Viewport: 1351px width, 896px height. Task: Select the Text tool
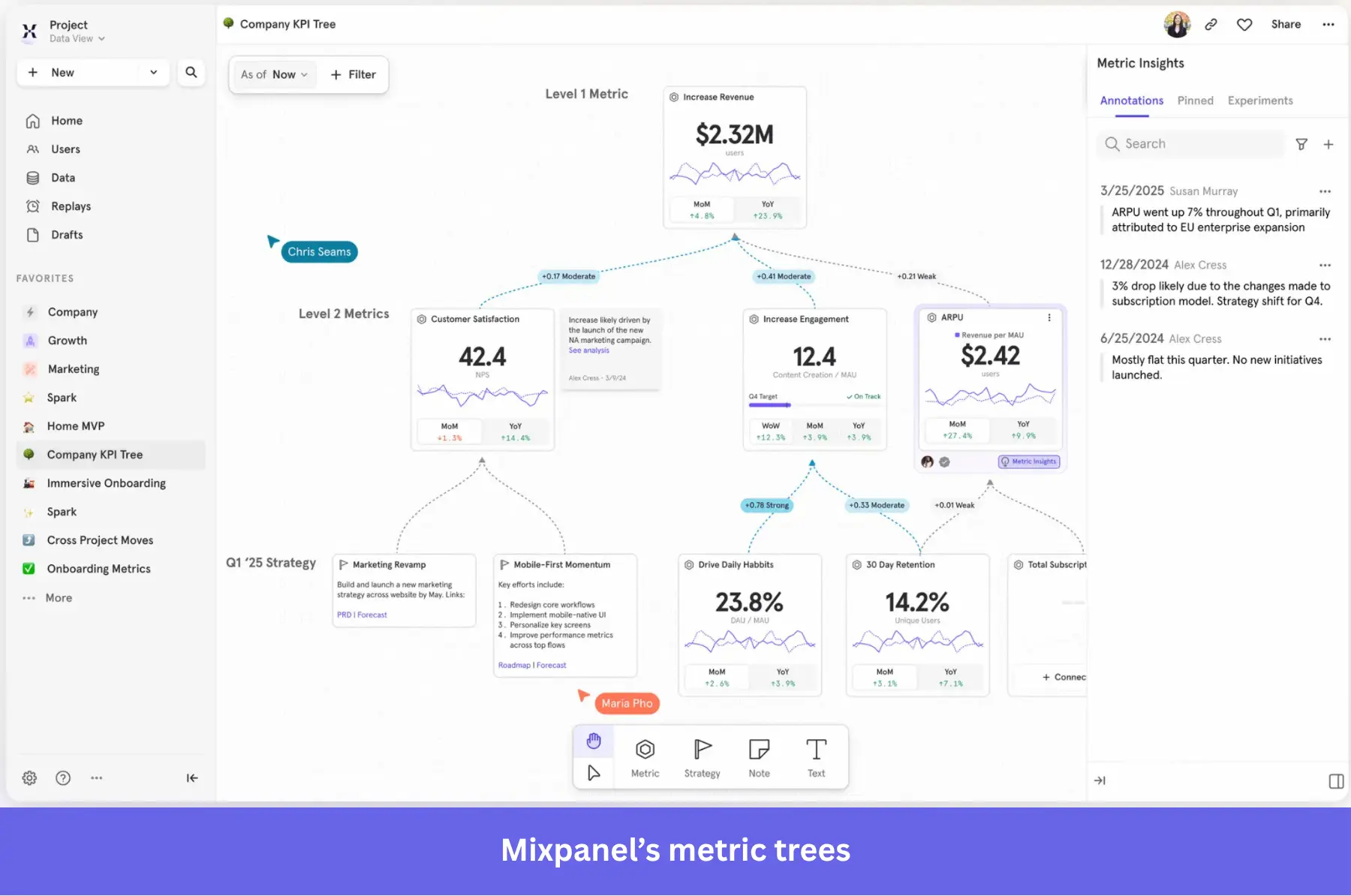[x=815, y=756]
